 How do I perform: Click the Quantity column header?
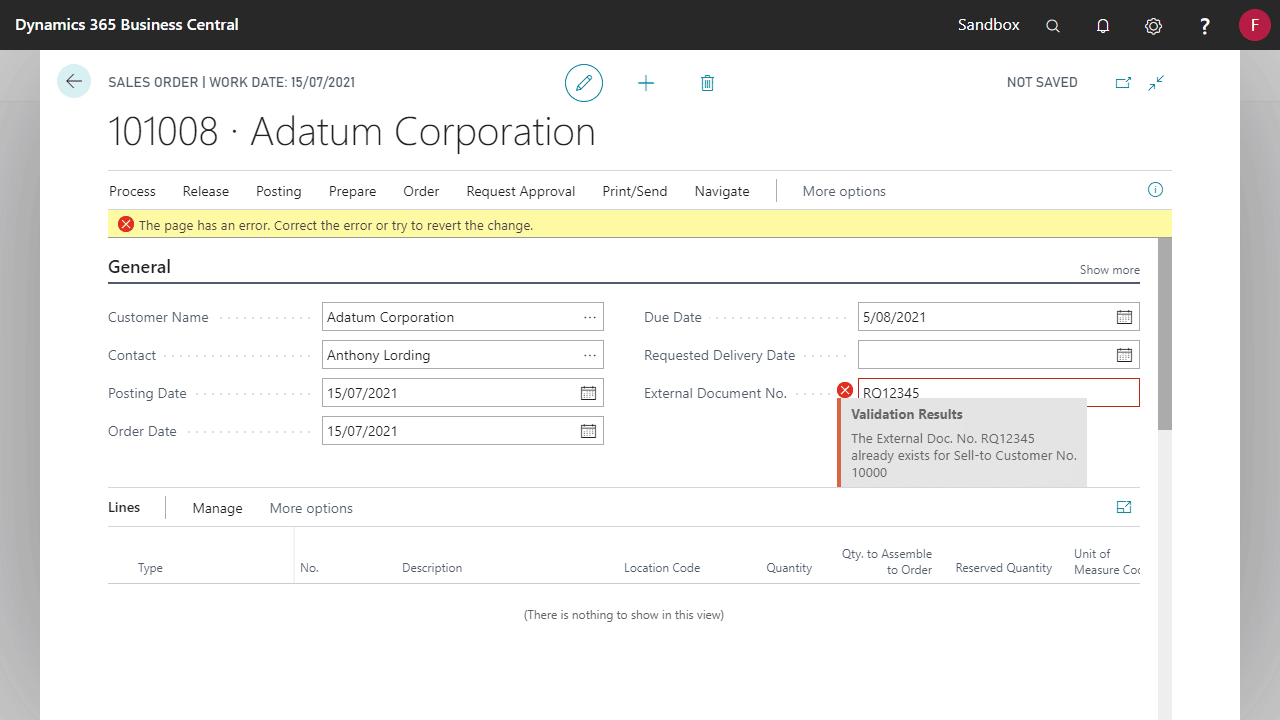point(789,568)
